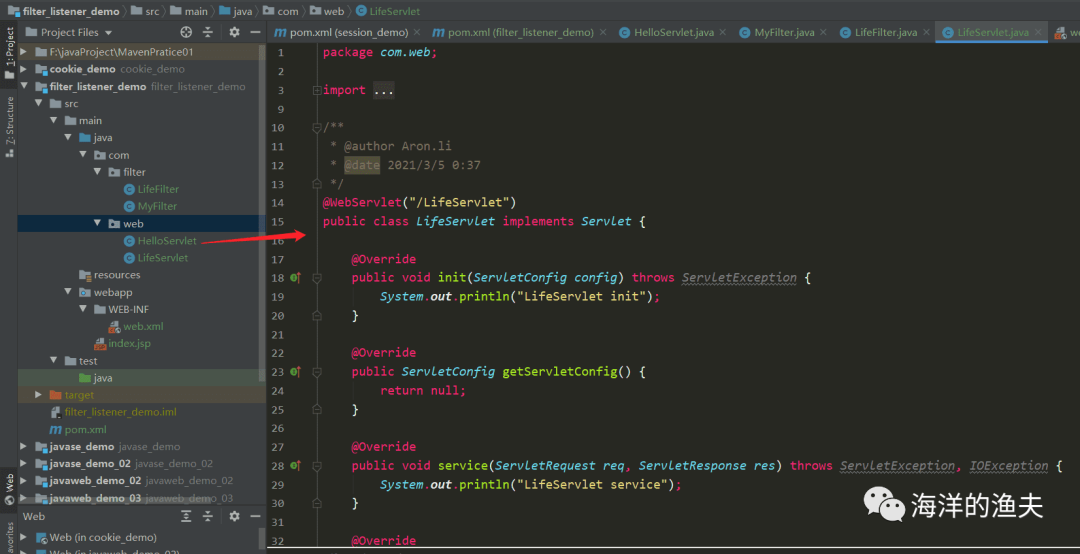Switch to the LifeFilter.java tab
The width and height of the screenshot is (1080, 554).
(885, 33)
